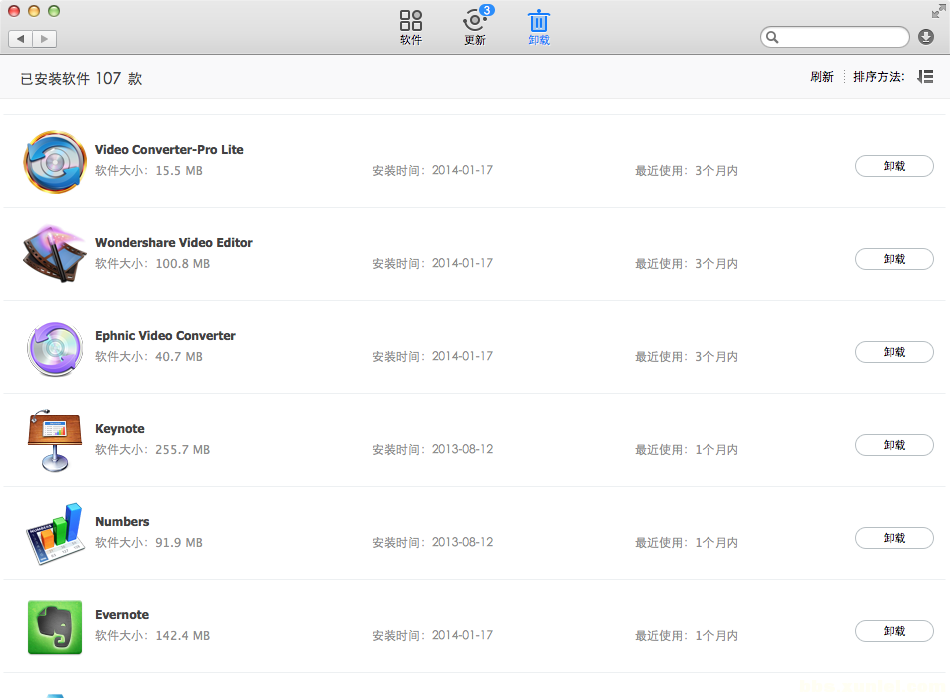Click the 排序方法 label

pos(879,77)
